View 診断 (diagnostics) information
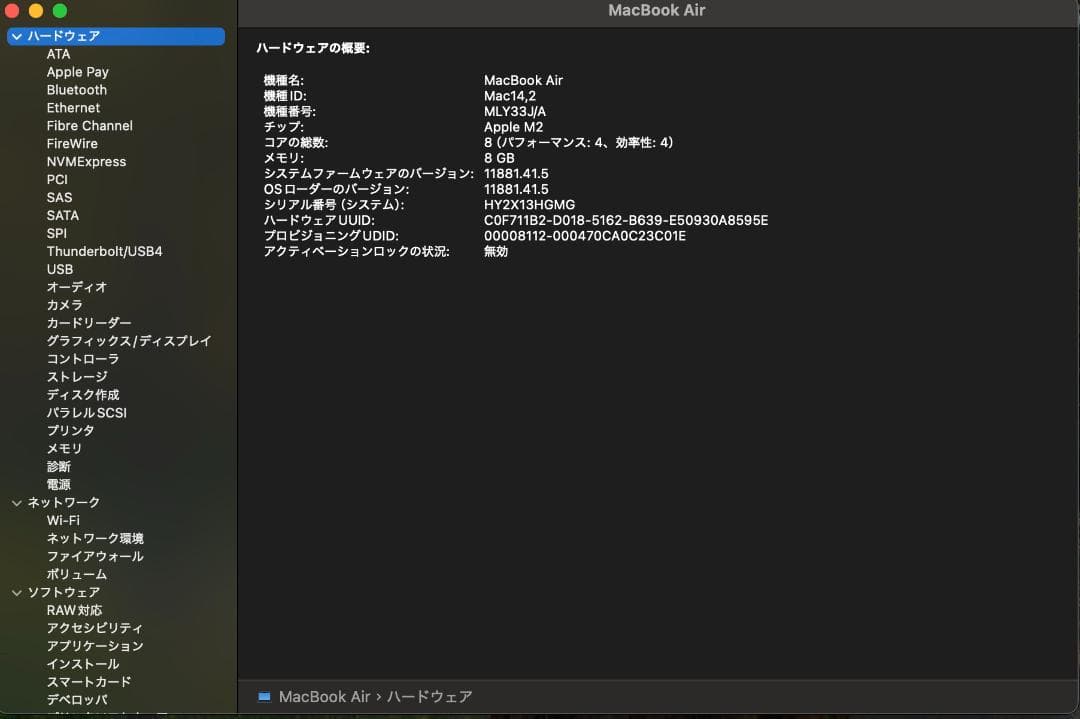 click(x=59, y=466)
